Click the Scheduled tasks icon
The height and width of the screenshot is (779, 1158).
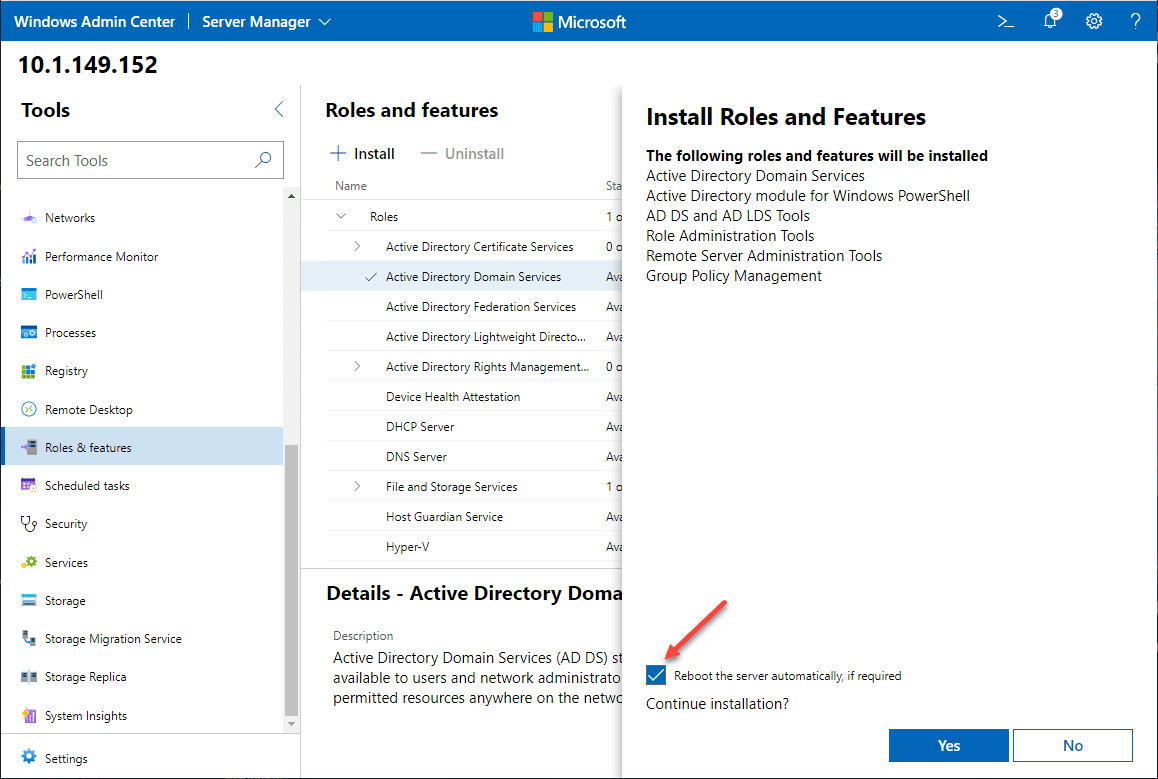(x=29, y=486)
